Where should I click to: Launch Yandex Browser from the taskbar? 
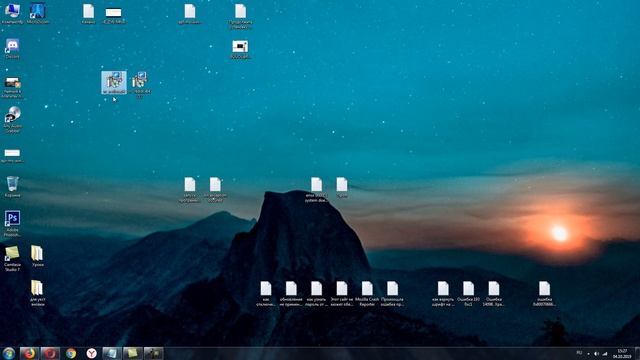tap(92, 353)
